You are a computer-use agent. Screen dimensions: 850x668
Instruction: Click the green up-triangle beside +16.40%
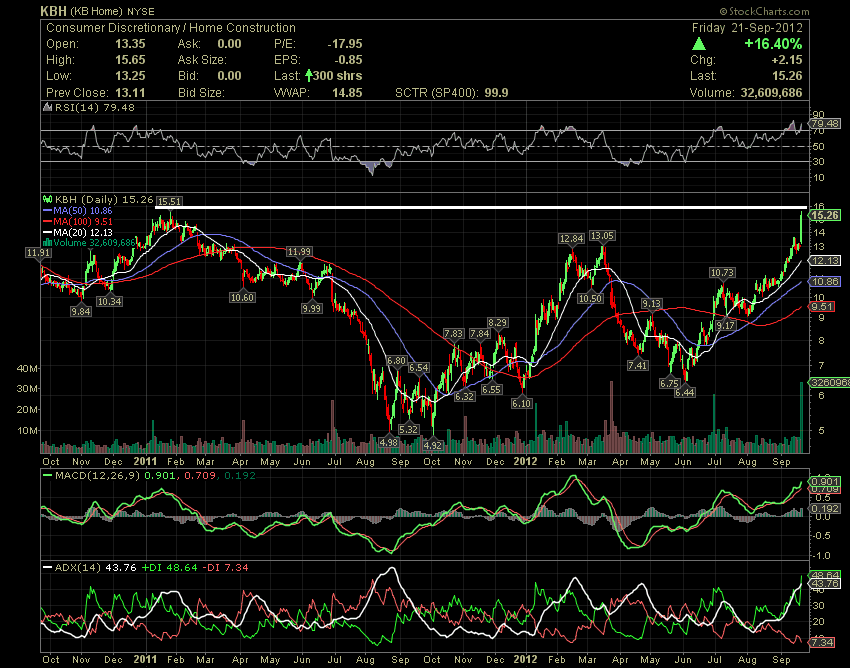click(x=699, y=44)
